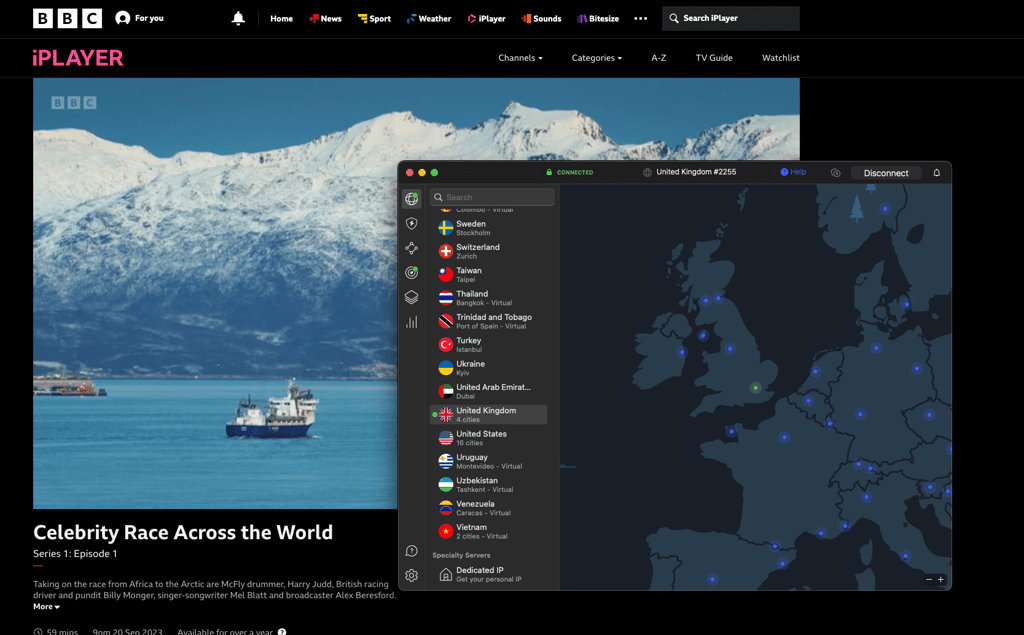
Task: Click the Sweden flag icon
Action: (x=445, y=228)
